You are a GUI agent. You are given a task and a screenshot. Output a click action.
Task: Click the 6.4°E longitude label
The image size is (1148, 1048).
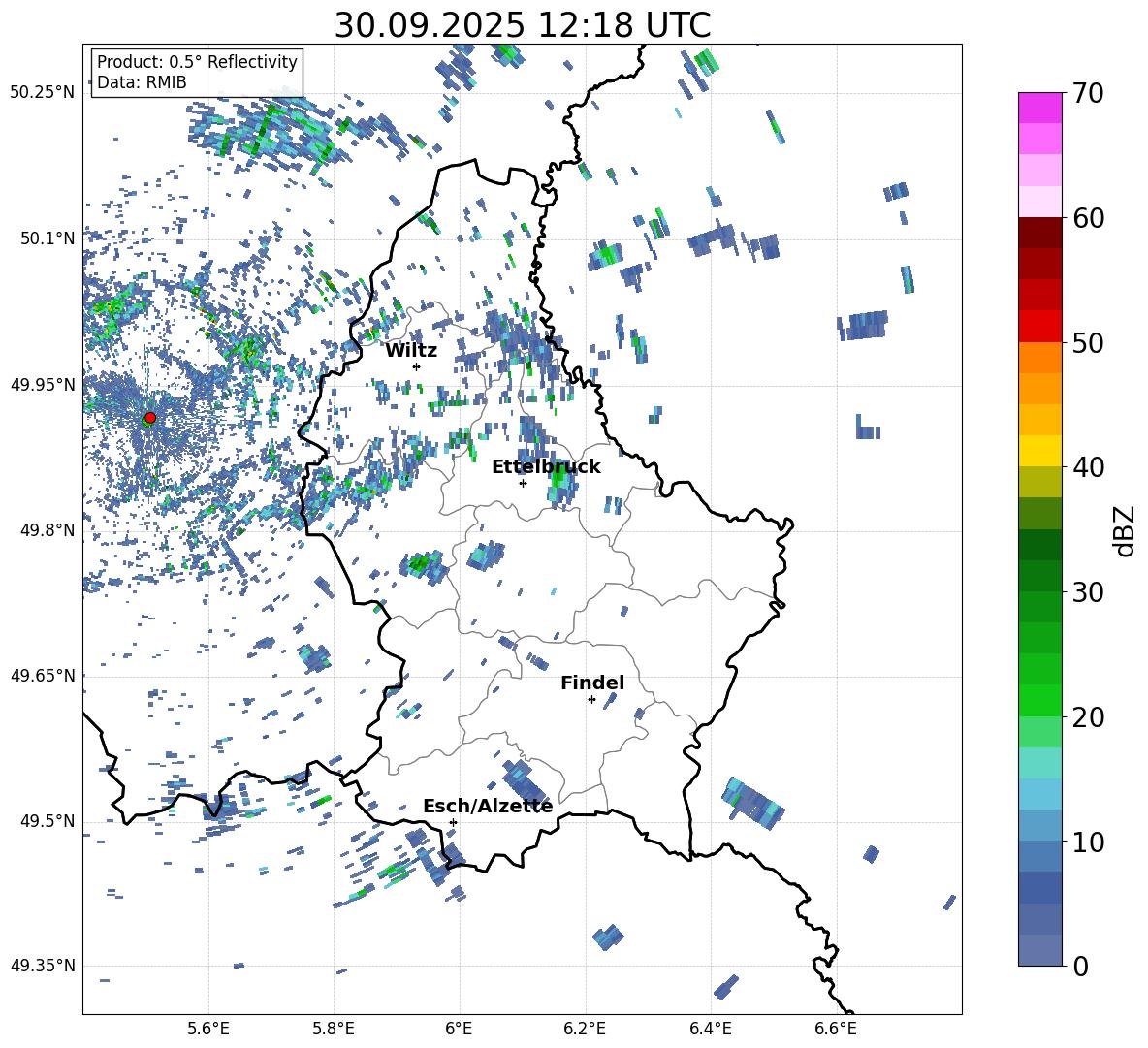tap(710, 1029)
